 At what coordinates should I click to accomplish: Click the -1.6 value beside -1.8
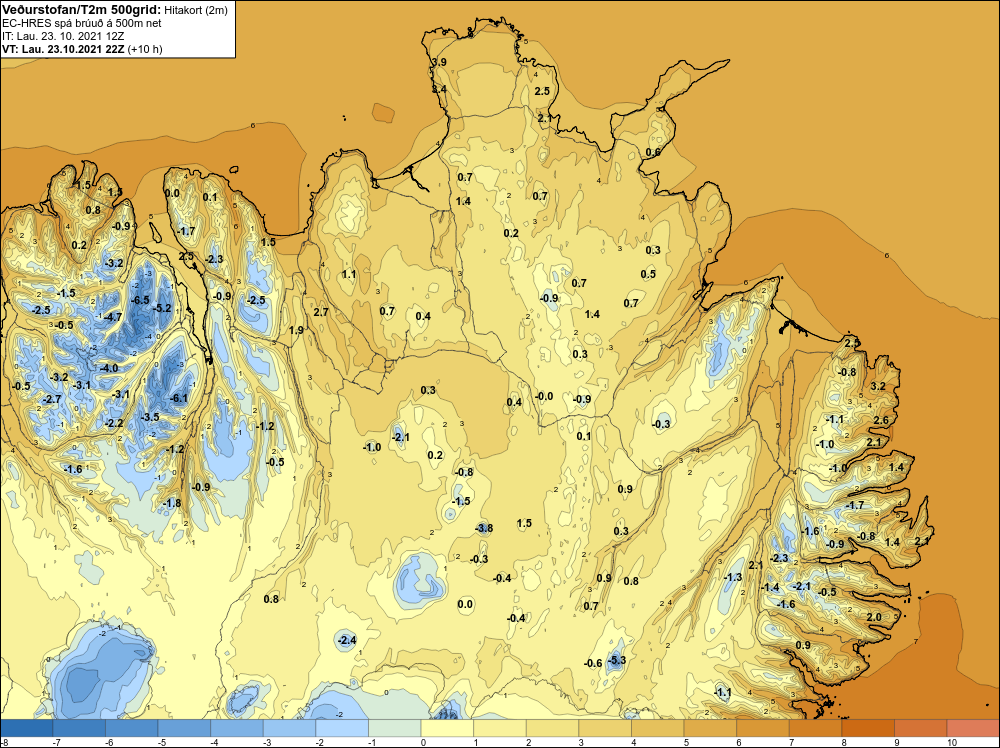pos(73,469)
